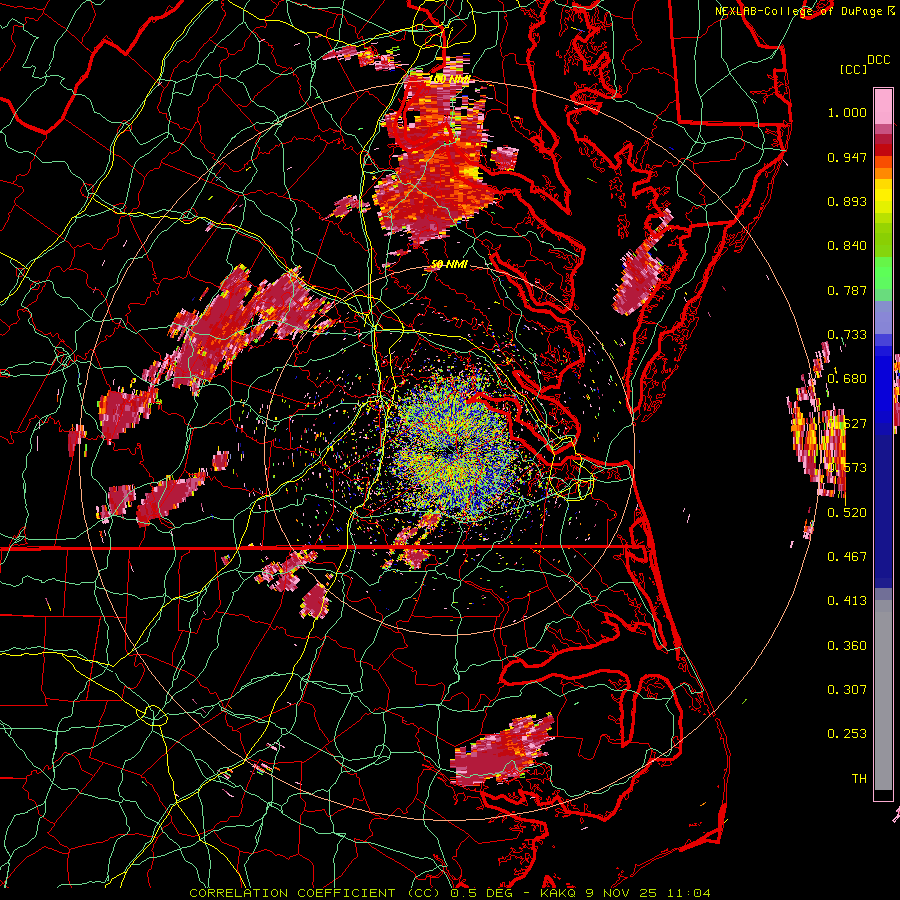The height and width of the screenshot is (900, 900).
Task: Select the 0.253 scale value
Action: click(847, 734)
